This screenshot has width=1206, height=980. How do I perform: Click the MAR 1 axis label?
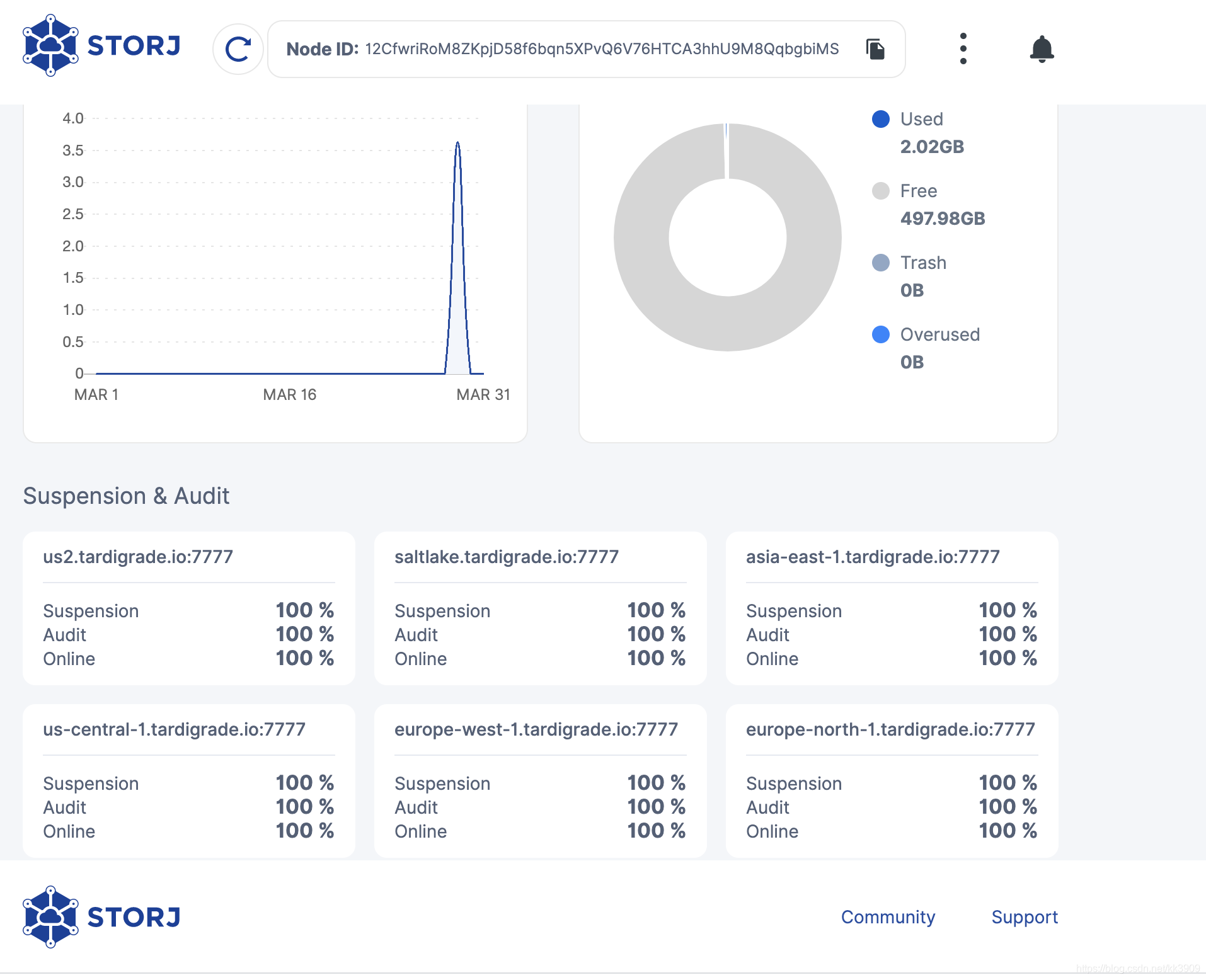coord(96,394)
